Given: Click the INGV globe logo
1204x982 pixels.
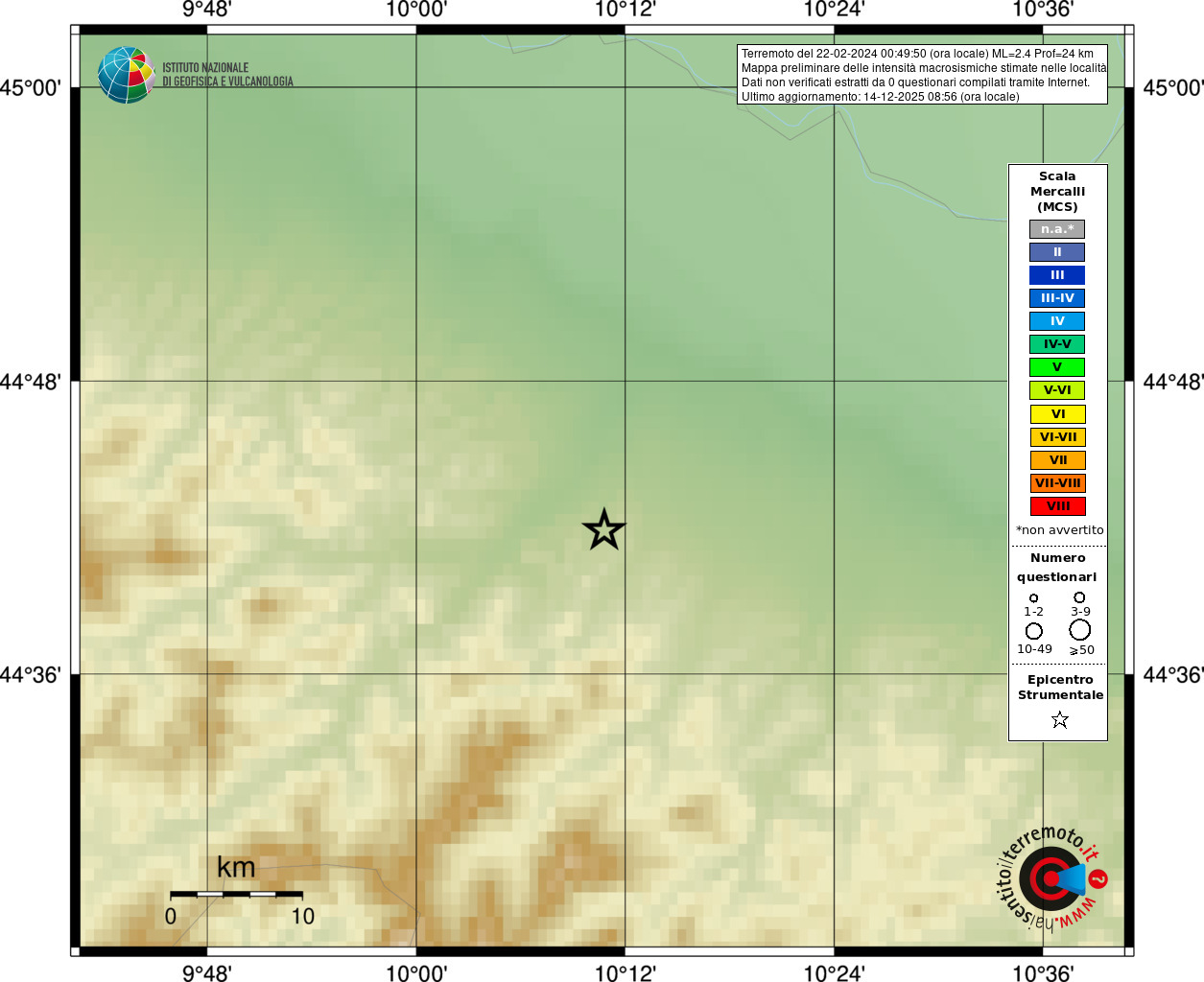Looking at the screenshot, I should coord(126,75).
